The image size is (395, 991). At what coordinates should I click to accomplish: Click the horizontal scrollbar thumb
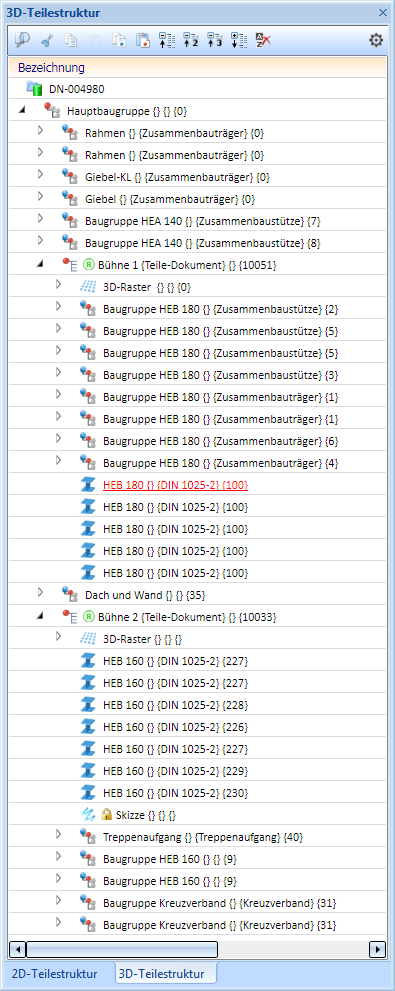click(122, 949)
